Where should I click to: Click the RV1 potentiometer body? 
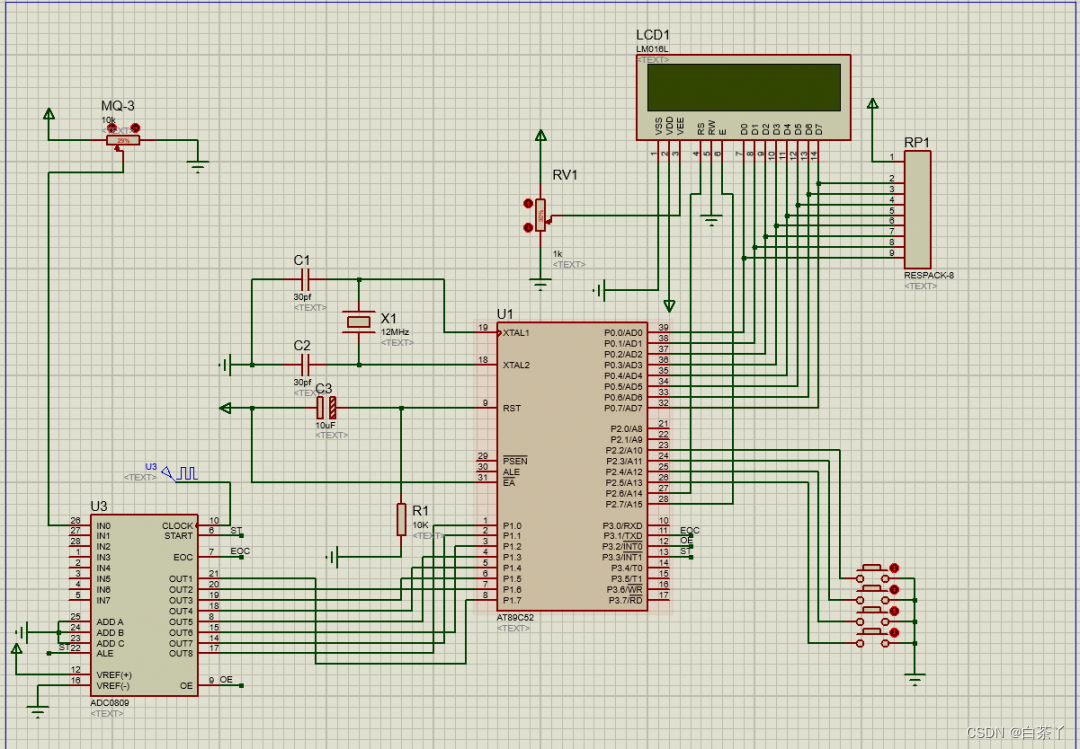coord(541,215)
